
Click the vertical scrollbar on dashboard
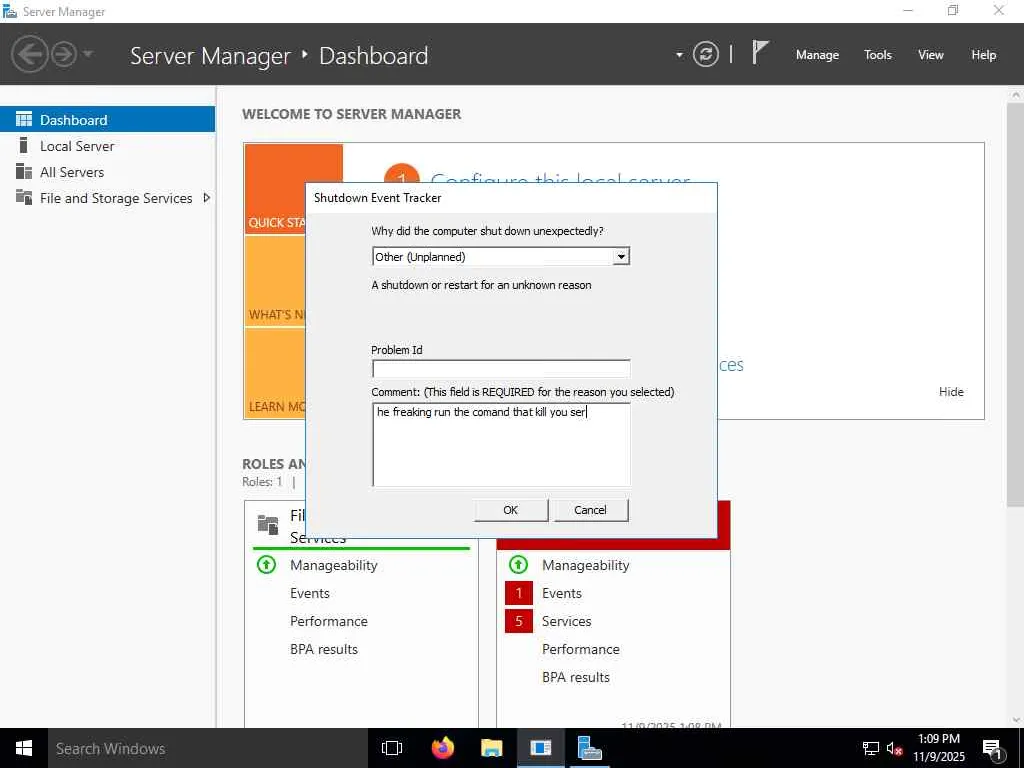(x=1016, y=303)
